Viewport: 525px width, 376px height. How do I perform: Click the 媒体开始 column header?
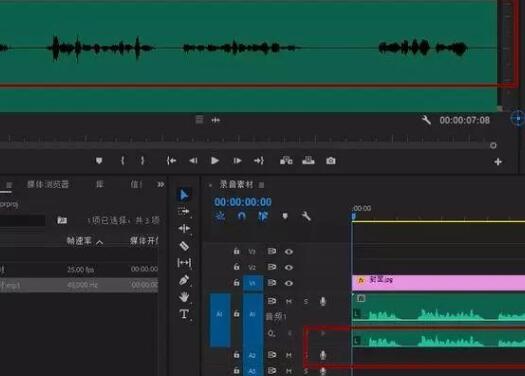coord(144,241)
